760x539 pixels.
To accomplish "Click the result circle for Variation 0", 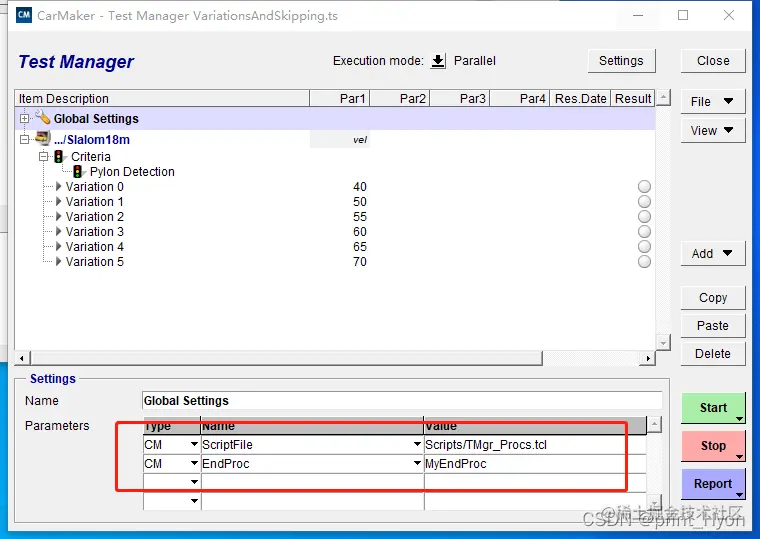I will [x=644, y=187].
